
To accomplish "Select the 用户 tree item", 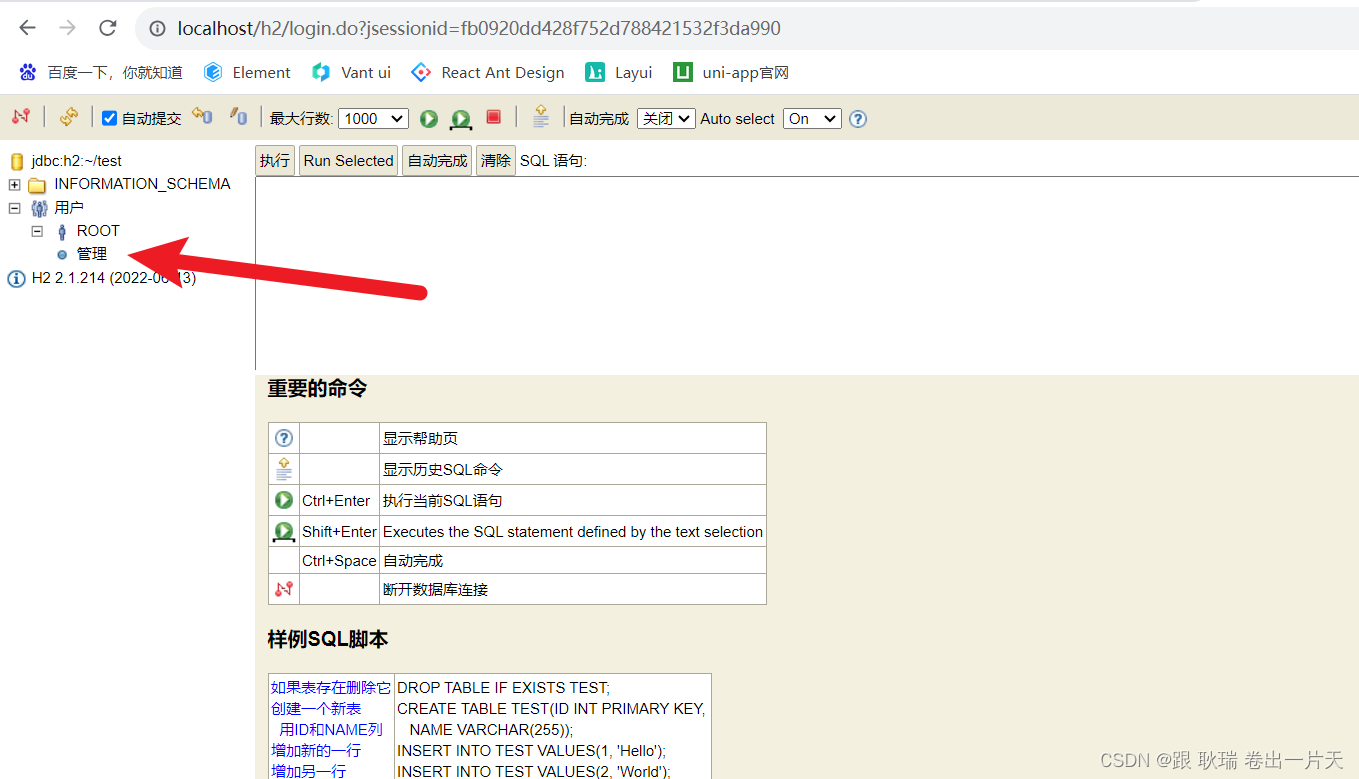I will [69, 208].
